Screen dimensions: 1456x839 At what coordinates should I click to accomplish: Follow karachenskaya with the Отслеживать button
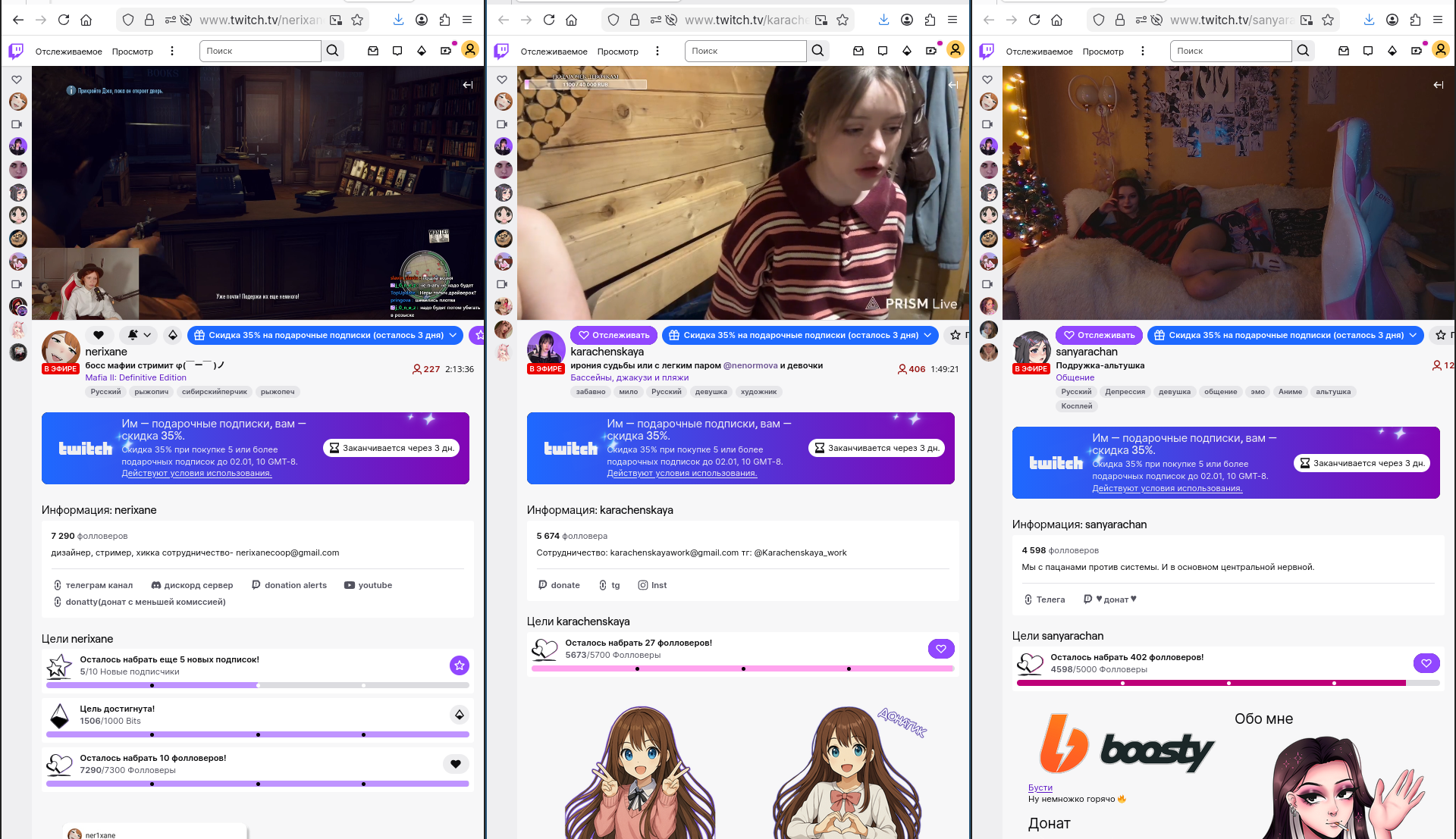[613, 335]
